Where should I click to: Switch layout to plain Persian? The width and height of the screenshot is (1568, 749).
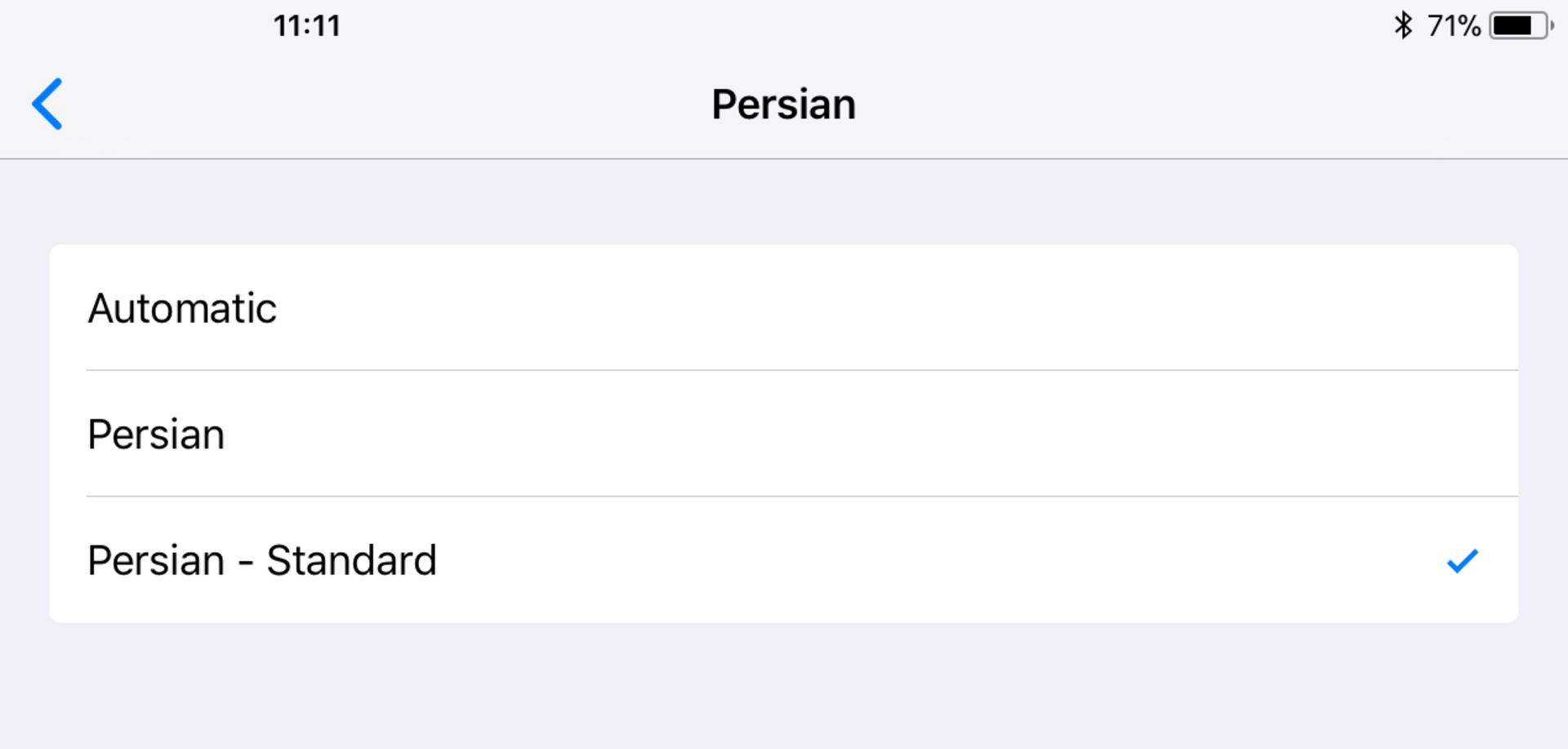tap(784, 434)
